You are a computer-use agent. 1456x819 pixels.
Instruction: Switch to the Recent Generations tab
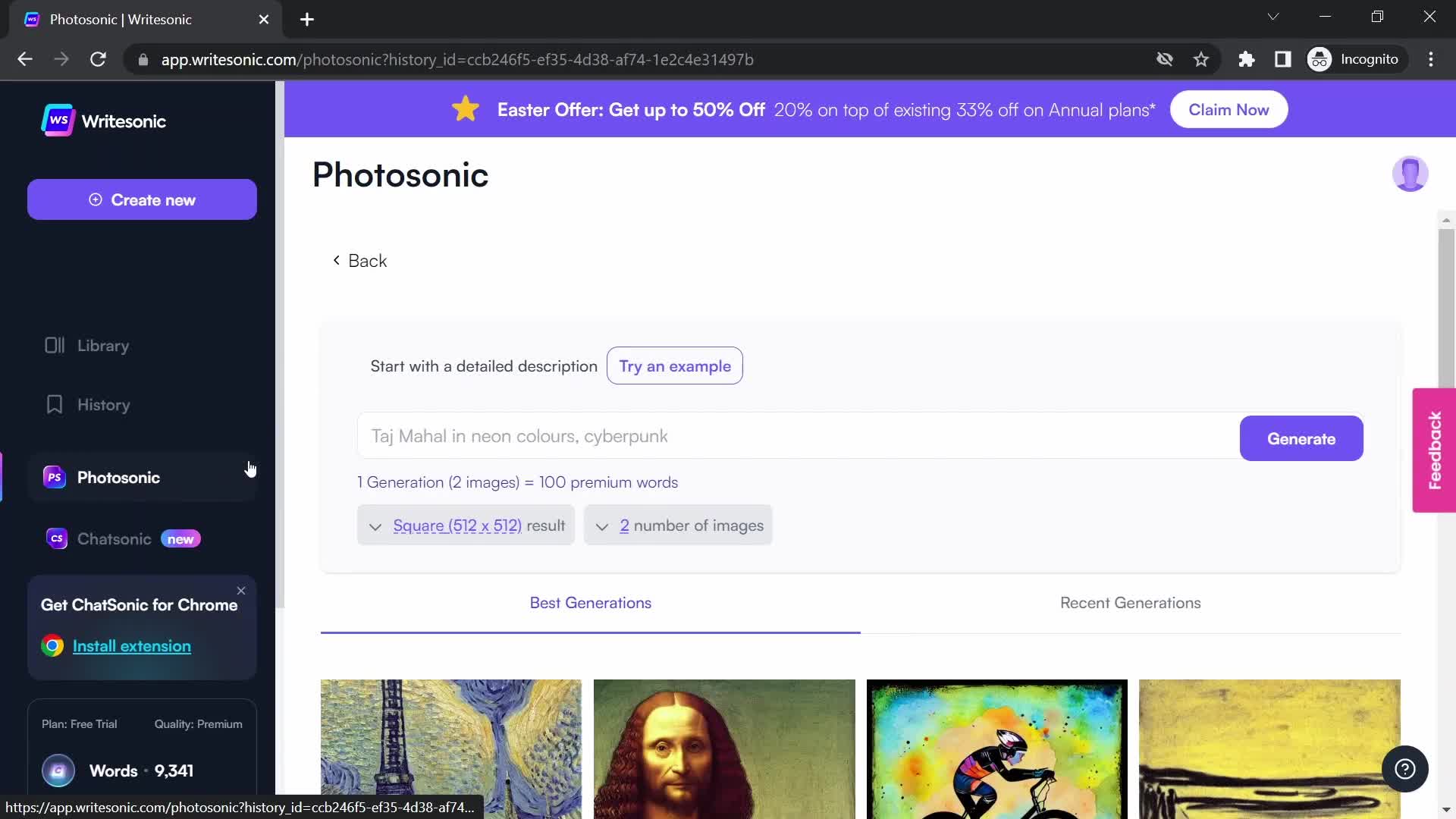tap(1130, 602)
